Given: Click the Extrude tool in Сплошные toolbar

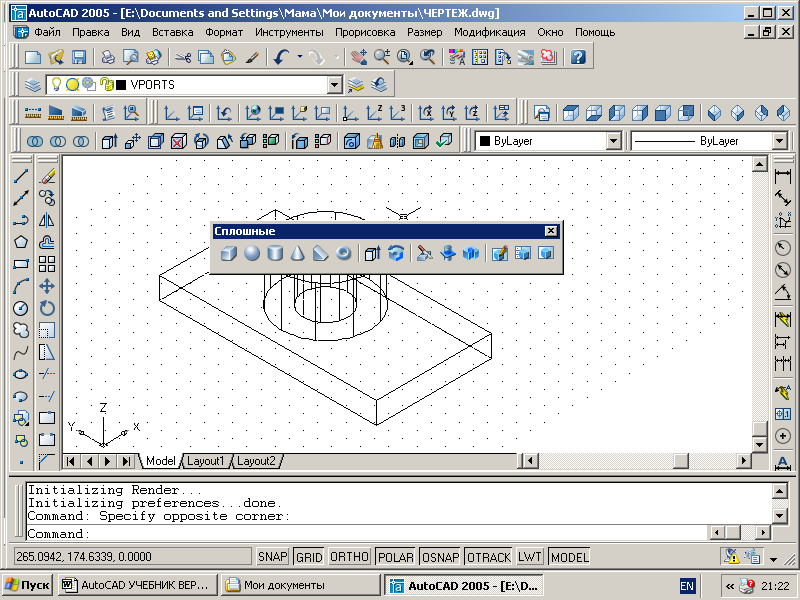Looking at the screenshot, I should click(372, 253).
